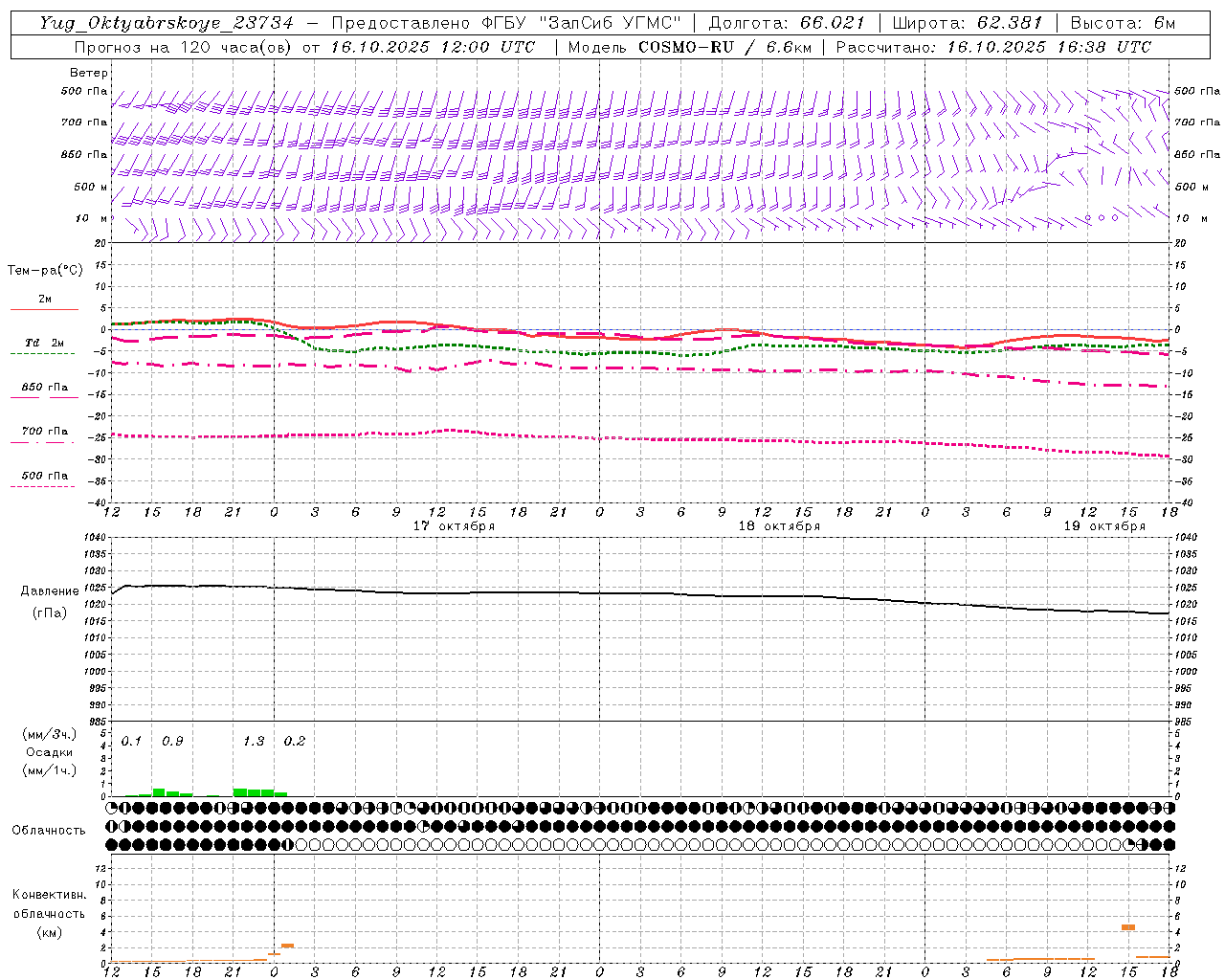The height and width of the screenshot is (980, 1225).
Task: Click the 3-hour precipitation value 0.2
Action: (295, 742)
